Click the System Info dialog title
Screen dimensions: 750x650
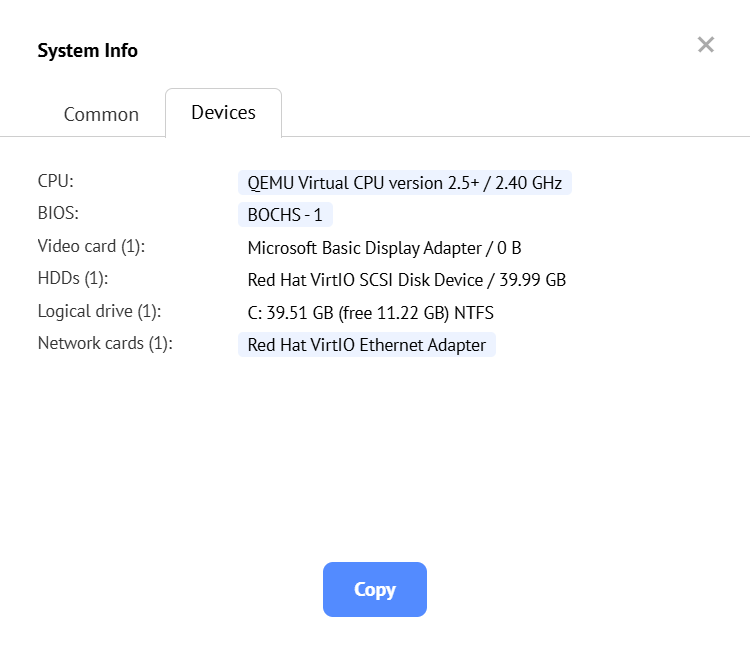[87, 51]
